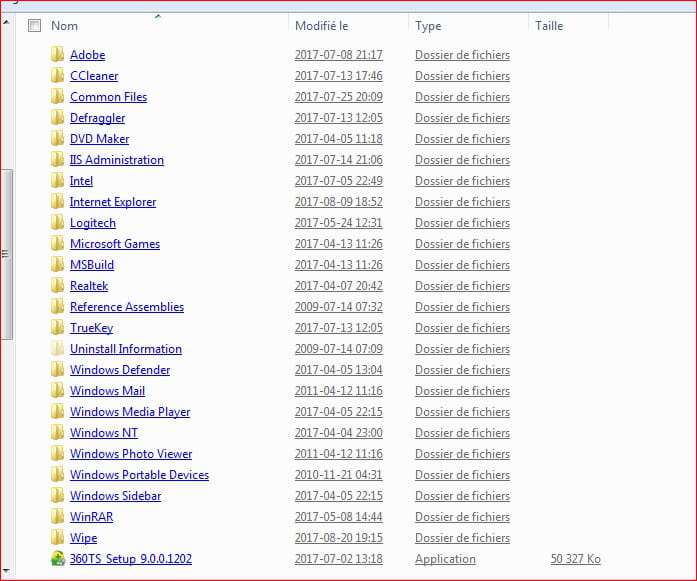The image size is (697, 581).
Task: Select the IIS Administration name
Action: [x=117, y=160]
